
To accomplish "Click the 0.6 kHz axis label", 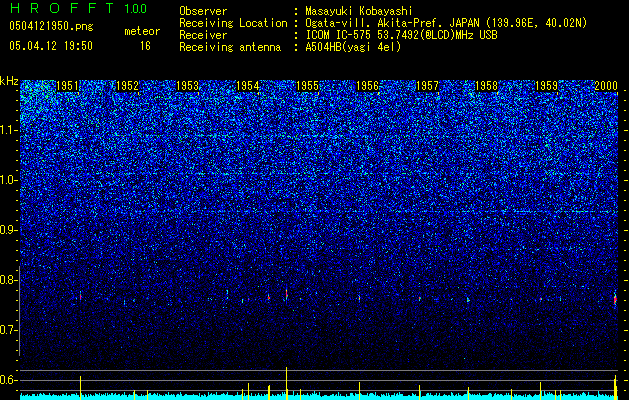I will point(9,380).
